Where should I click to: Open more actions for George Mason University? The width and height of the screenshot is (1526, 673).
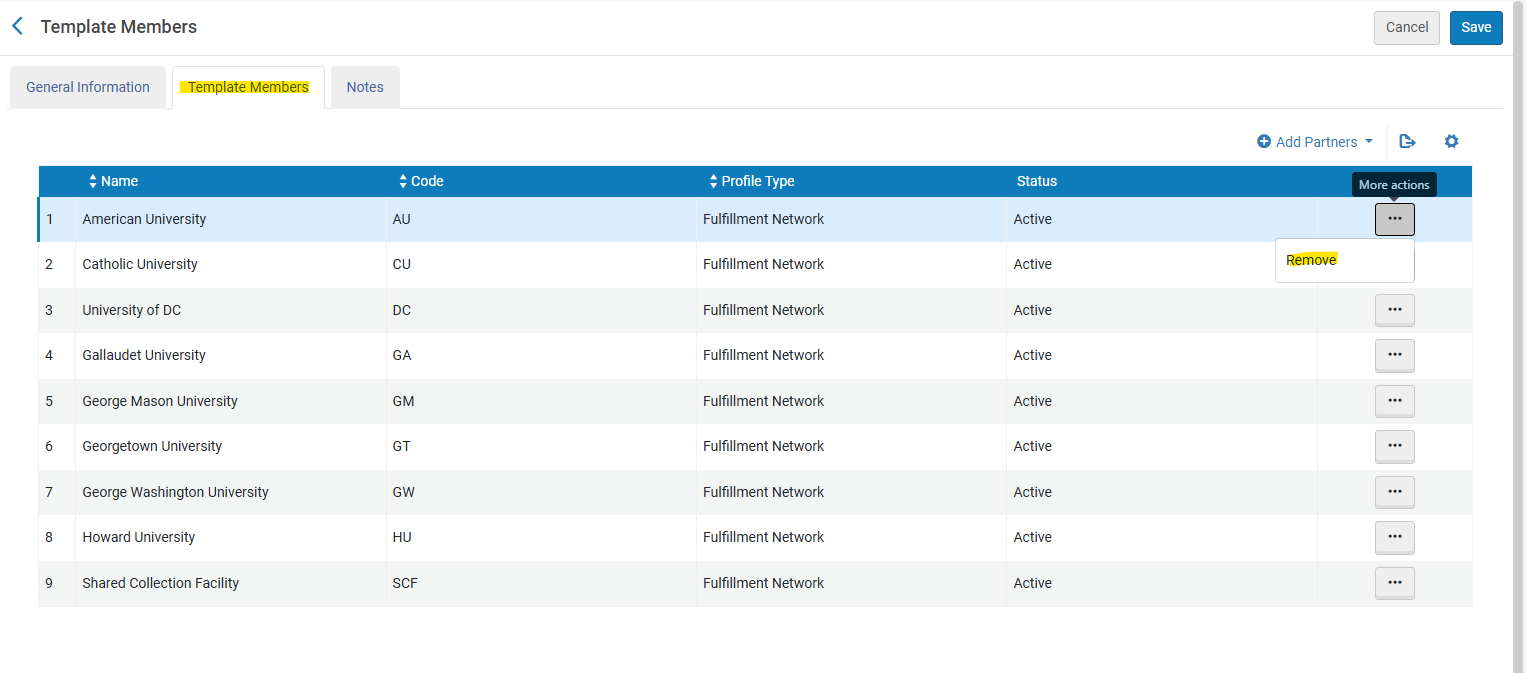click(x=1394, y=401)
